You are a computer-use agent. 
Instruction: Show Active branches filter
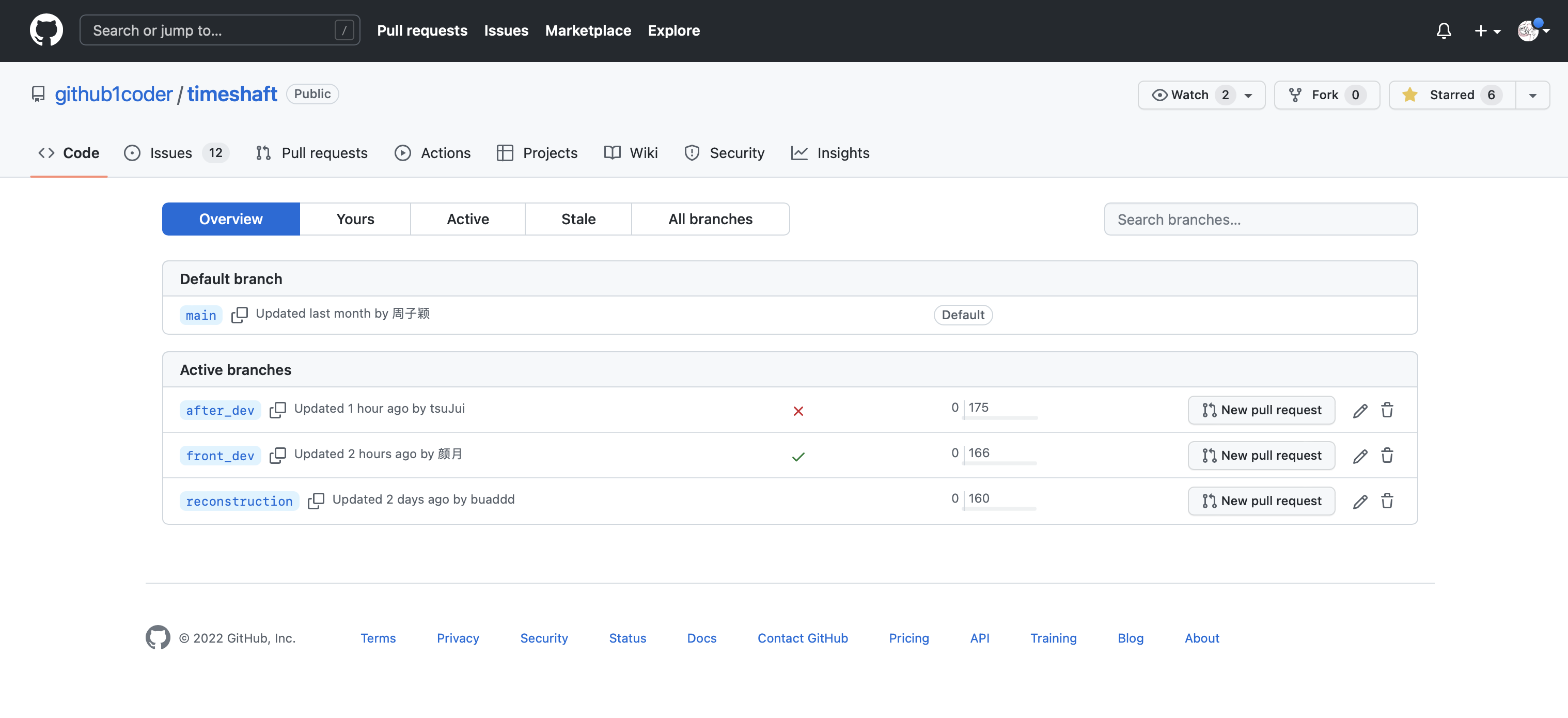tap(467, 218)
